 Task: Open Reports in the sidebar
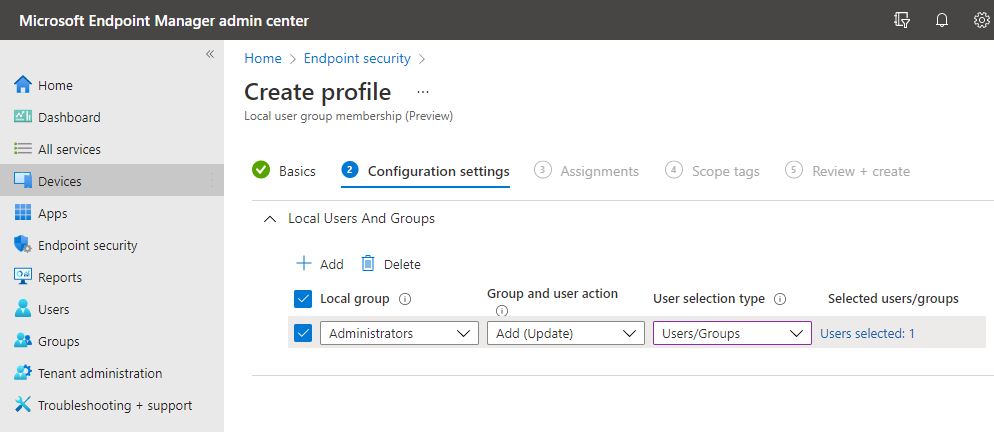[x=112, y=277]
